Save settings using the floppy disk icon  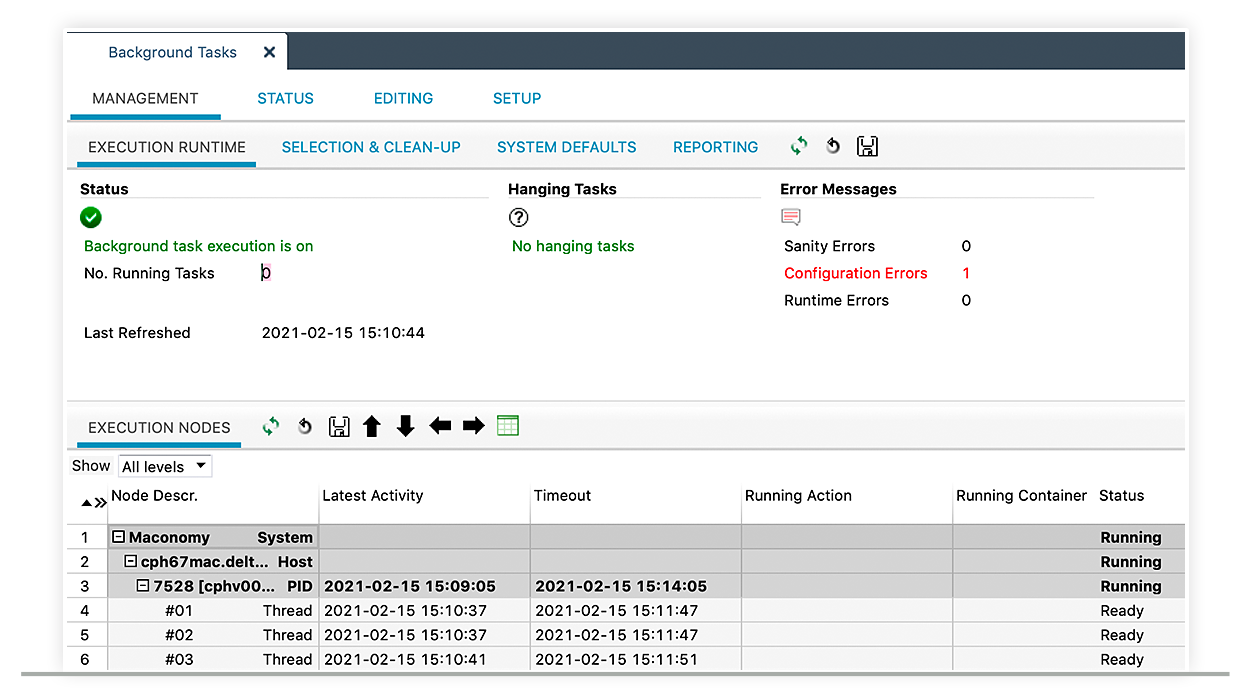point(867,146)
